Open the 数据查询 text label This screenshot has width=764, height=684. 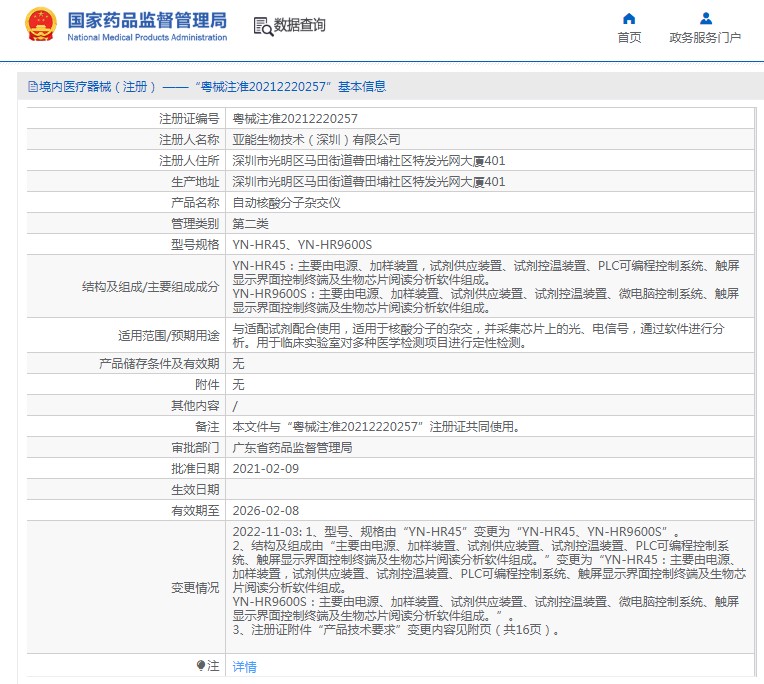tap(300, 26)
